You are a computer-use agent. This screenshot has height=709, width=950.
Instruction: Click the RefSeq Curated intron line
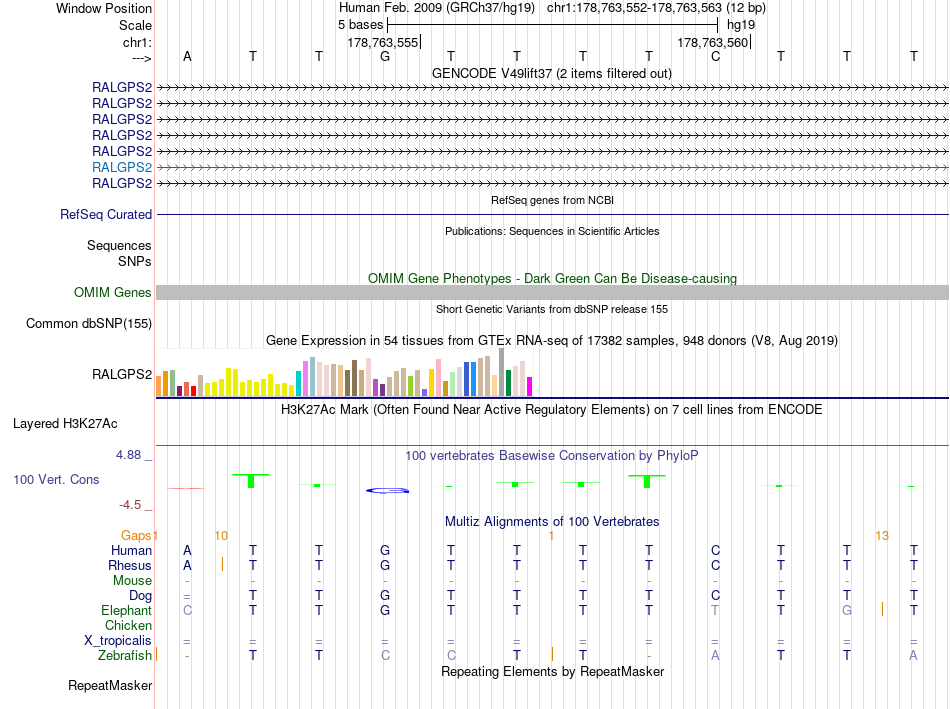point(552,215)
